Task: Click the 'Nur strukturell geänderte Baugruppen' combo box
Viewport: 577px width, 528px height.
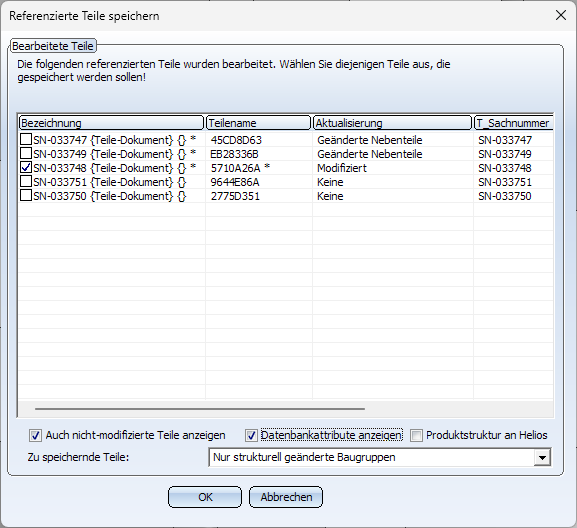Action: 380,457
